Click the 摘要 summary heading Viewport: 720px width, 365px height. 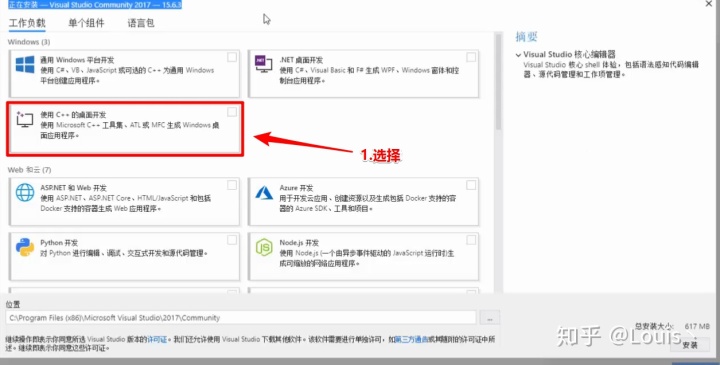[x=526, y=37]
